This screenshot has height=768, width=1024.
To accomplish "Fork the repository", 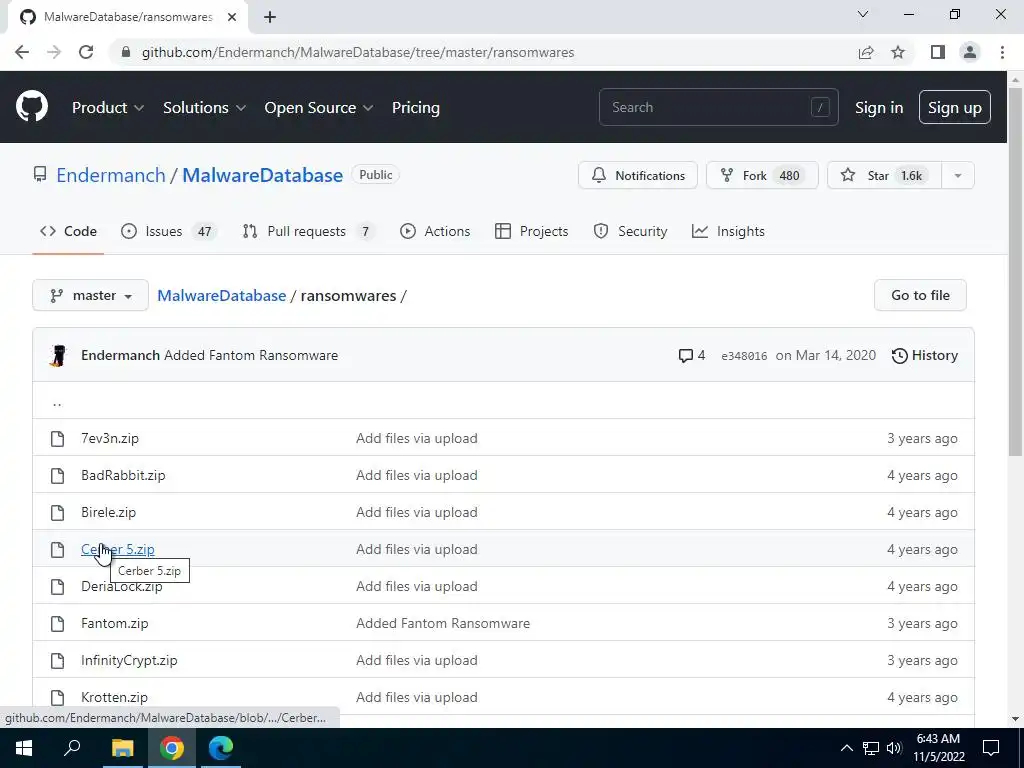I will tap(762, 175).
